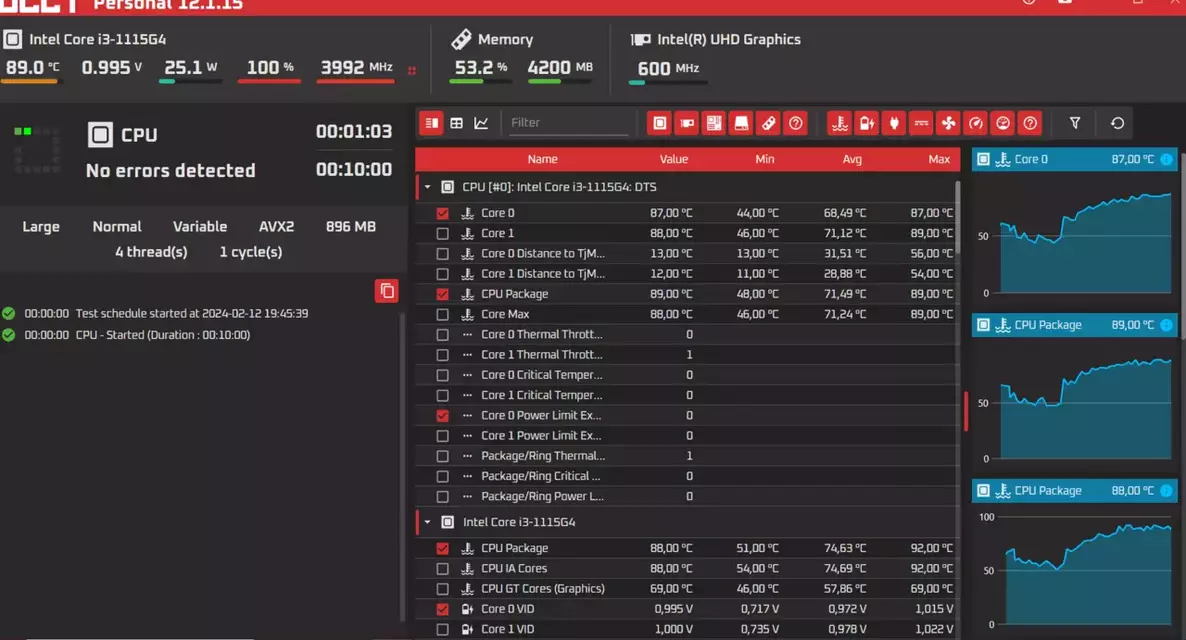The height and width of the screenshot is (640, 1186).
Task: Click the 'Variable' load type label
Action: (200, 227)
